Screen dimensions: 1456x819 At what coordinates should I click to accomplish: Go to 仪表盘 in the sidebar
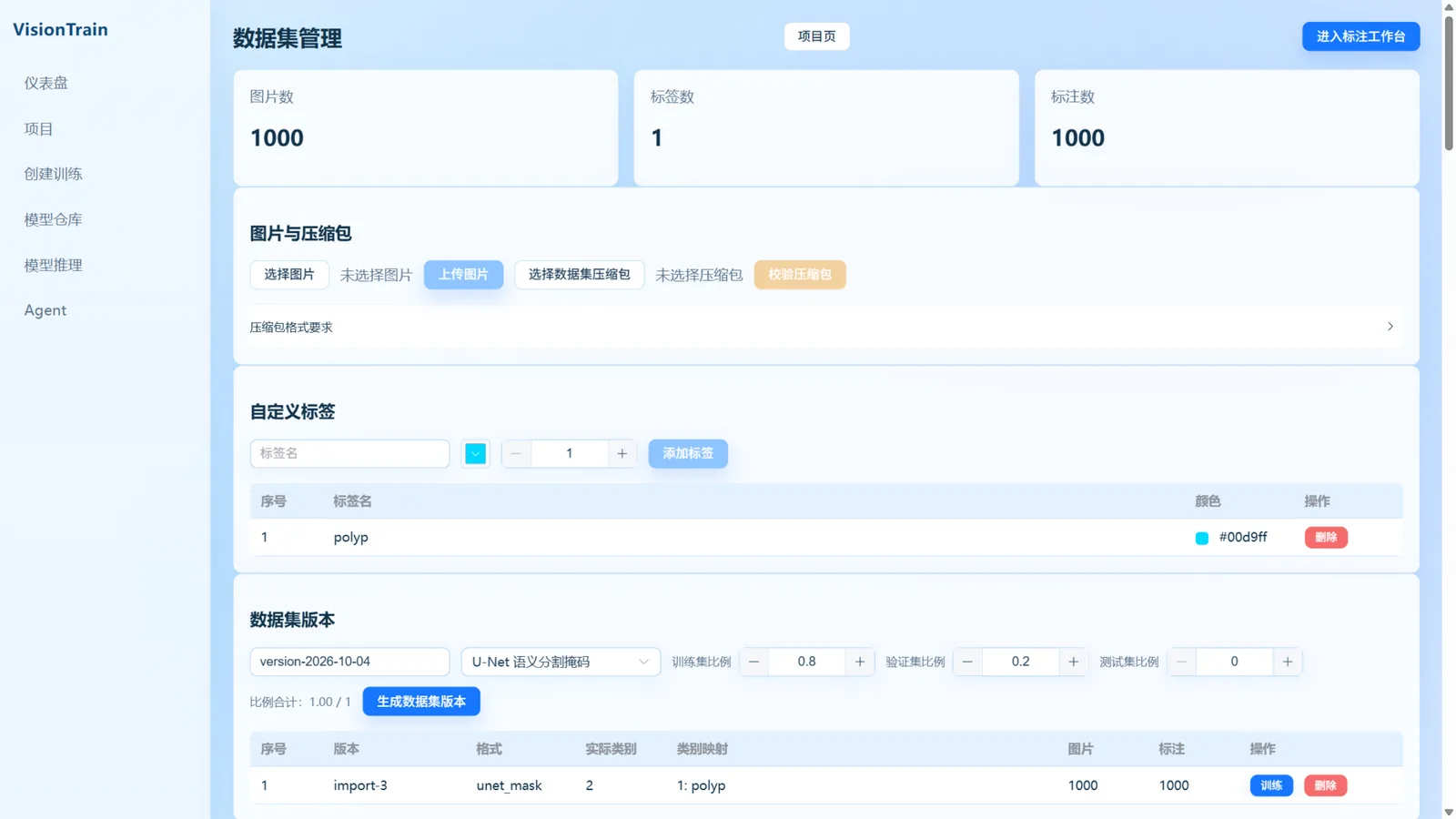[46, 83]
